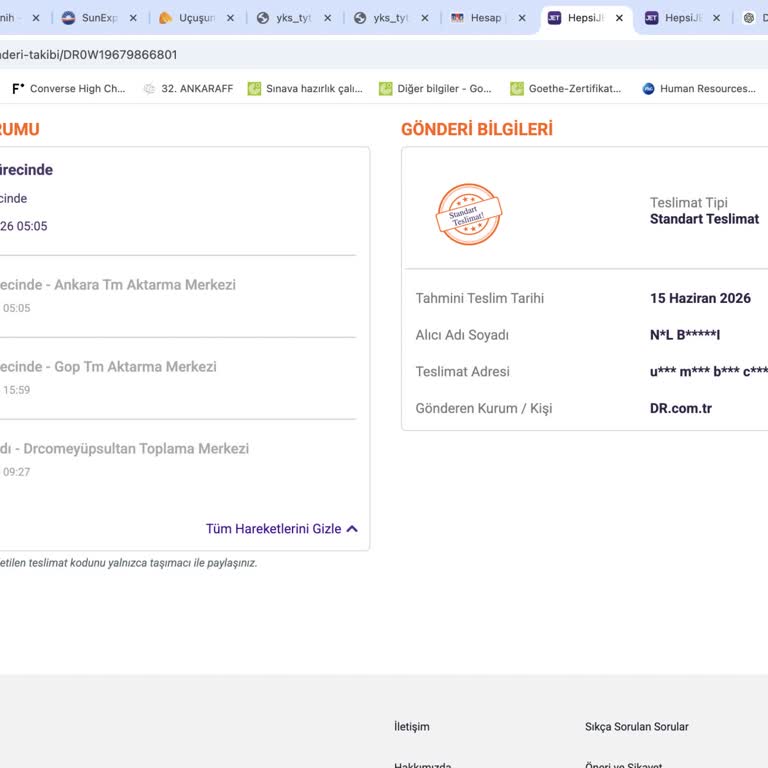The width and height of the screenshot is (768, 768).
Task: Click the recipient name N*L B*****I
Action: (685, 335)
